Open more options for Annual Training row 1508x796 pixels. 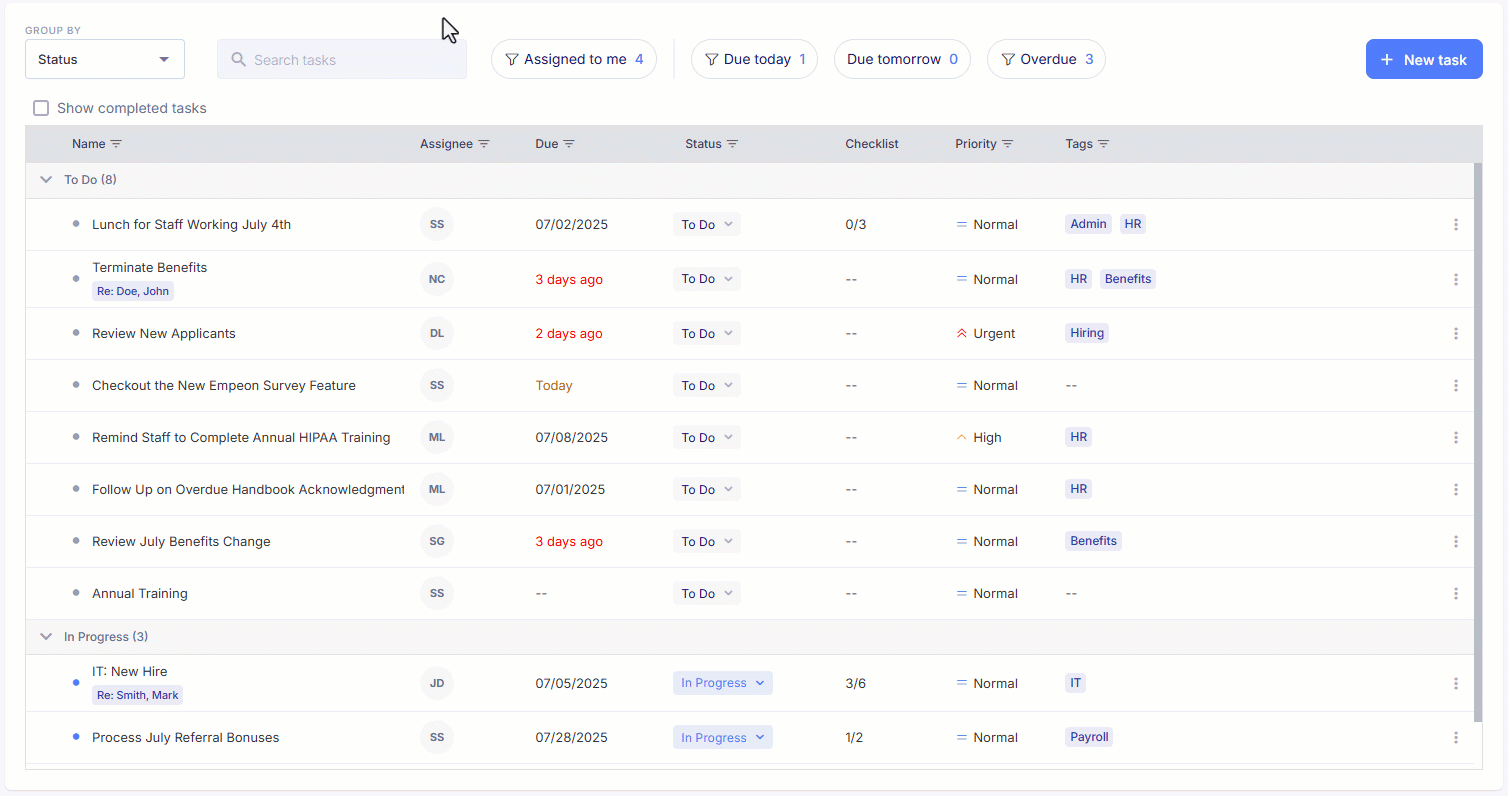(x=1456, y=593)
